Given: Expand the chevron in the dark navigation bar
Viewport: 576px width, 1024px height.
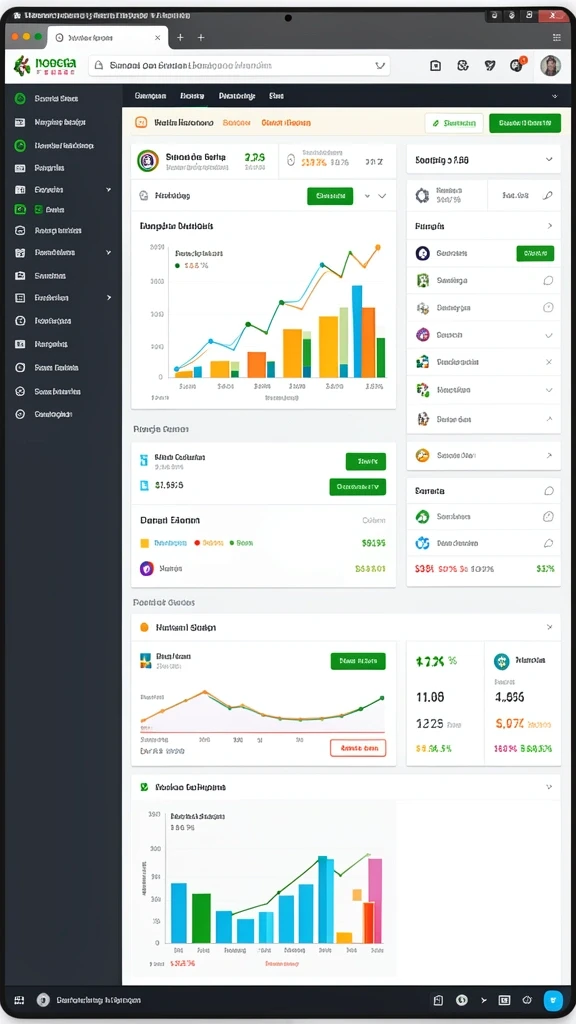Looking at the screenshot, I should 554,96.
